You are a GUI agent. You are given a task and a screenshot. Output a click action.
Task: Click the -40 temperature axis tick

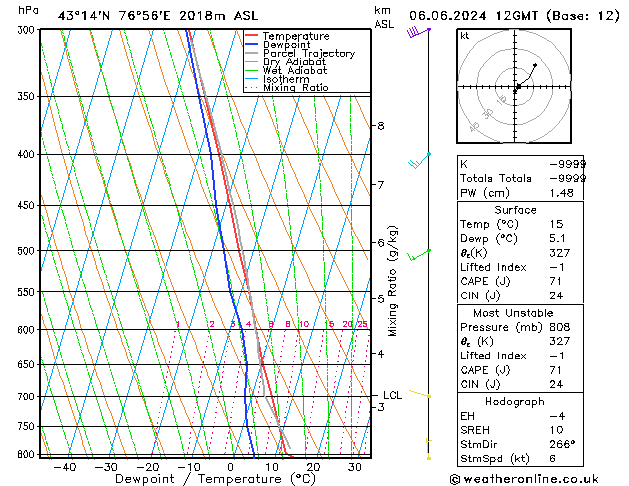click(x=65, y=467)
